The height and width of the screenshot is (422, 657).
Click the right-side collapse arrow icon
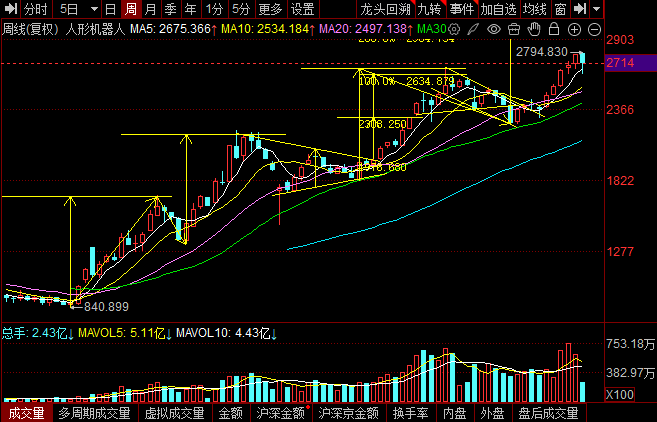click(579, 8)
